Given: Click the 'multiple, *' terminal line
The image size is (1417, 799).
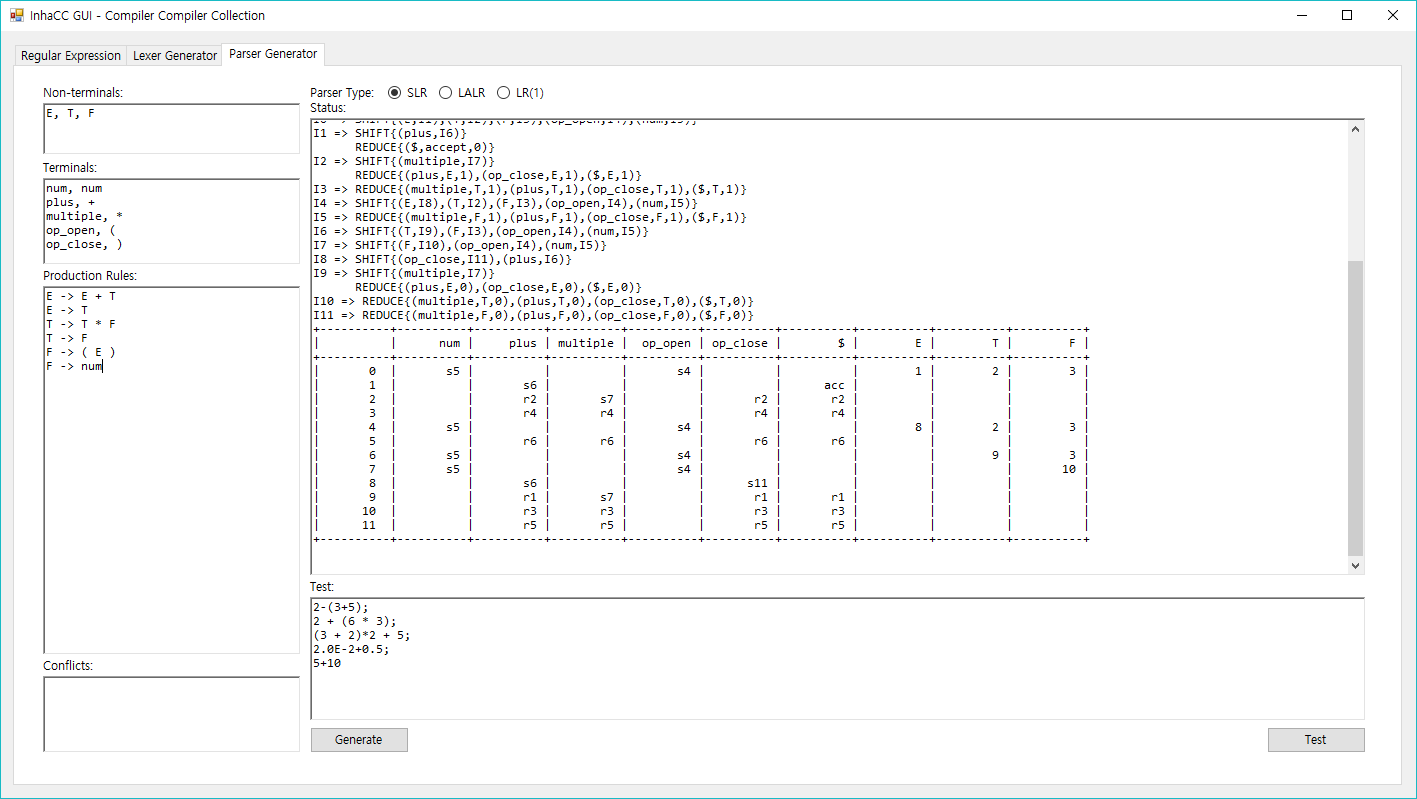Looking at the screenshot, I should click(x=85, y=217).
